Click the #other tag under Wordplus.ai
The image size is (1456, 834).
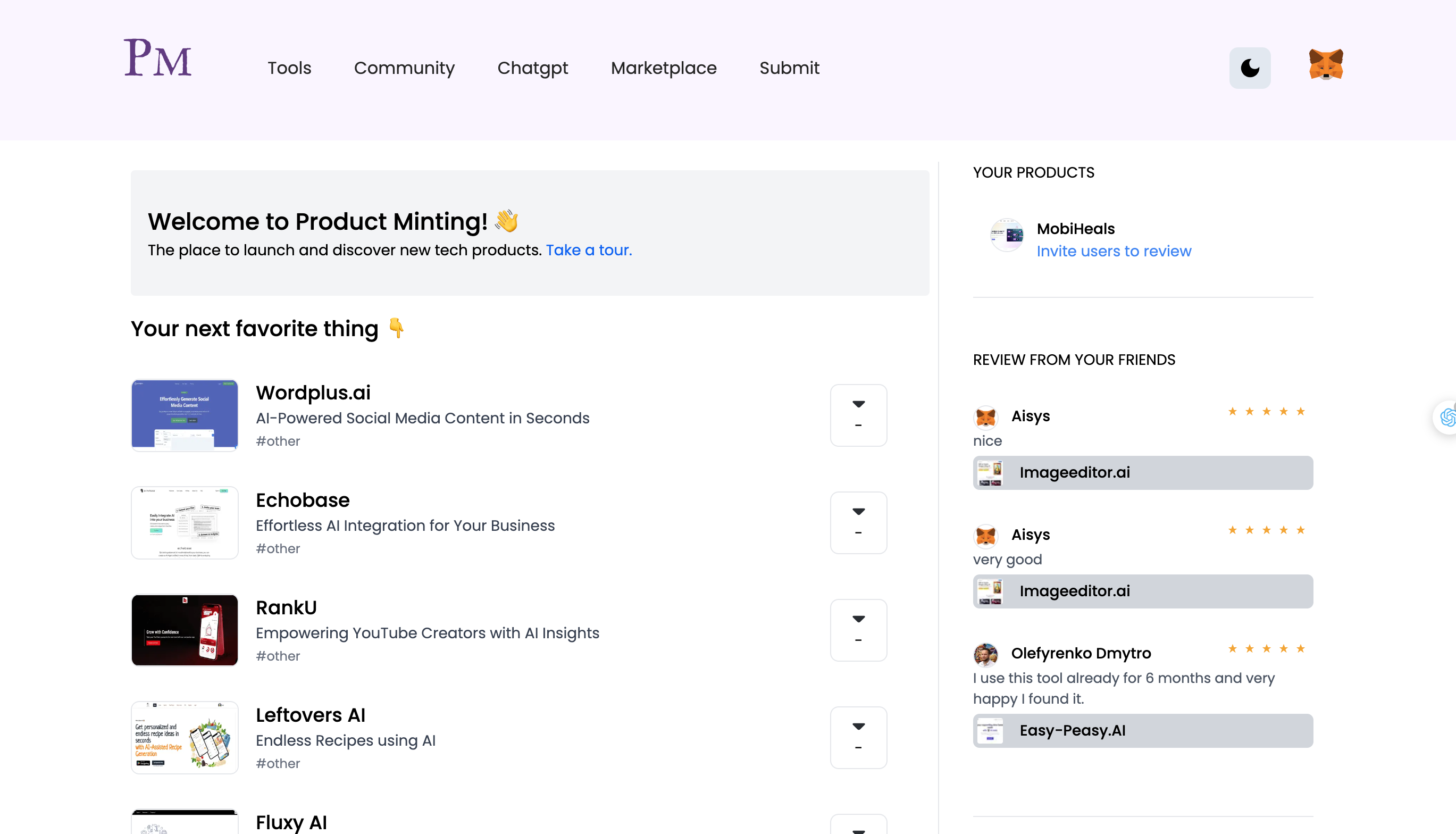[x=278, y=441]
